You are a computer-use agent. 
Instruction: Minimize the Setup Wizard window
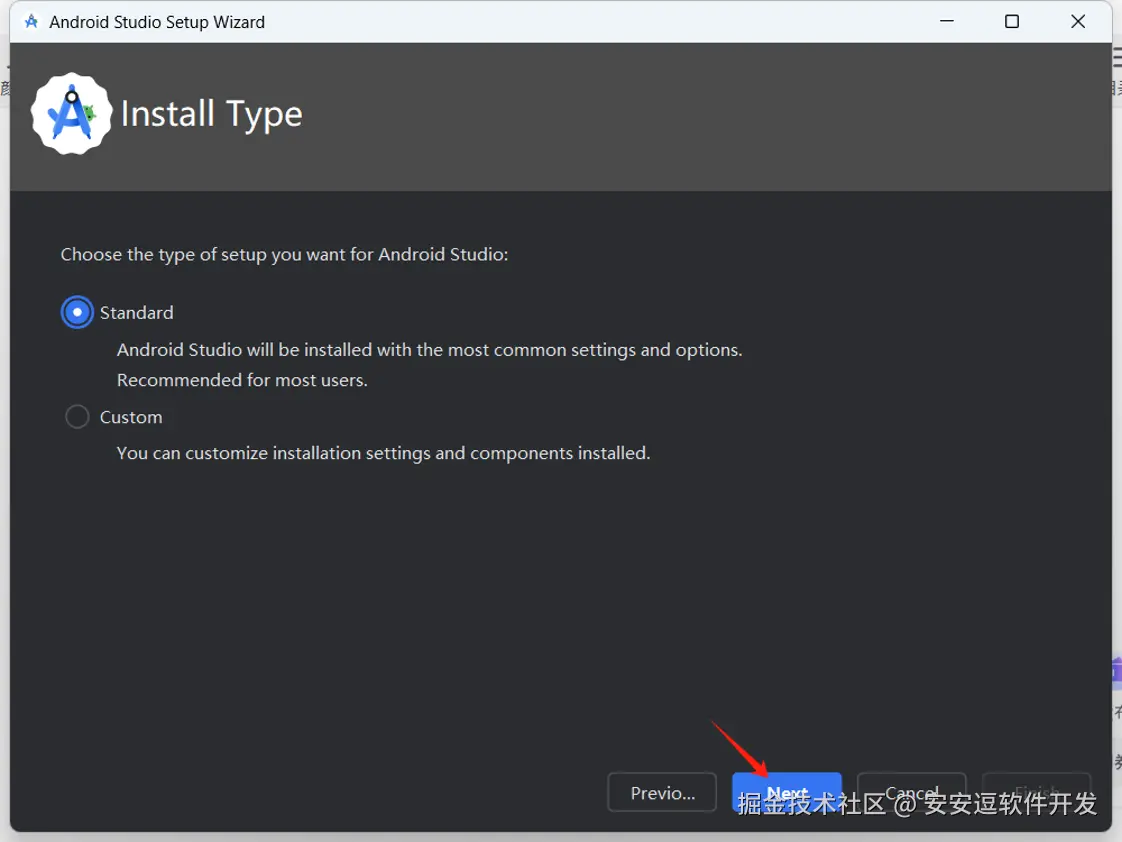[x=947, y=21]
